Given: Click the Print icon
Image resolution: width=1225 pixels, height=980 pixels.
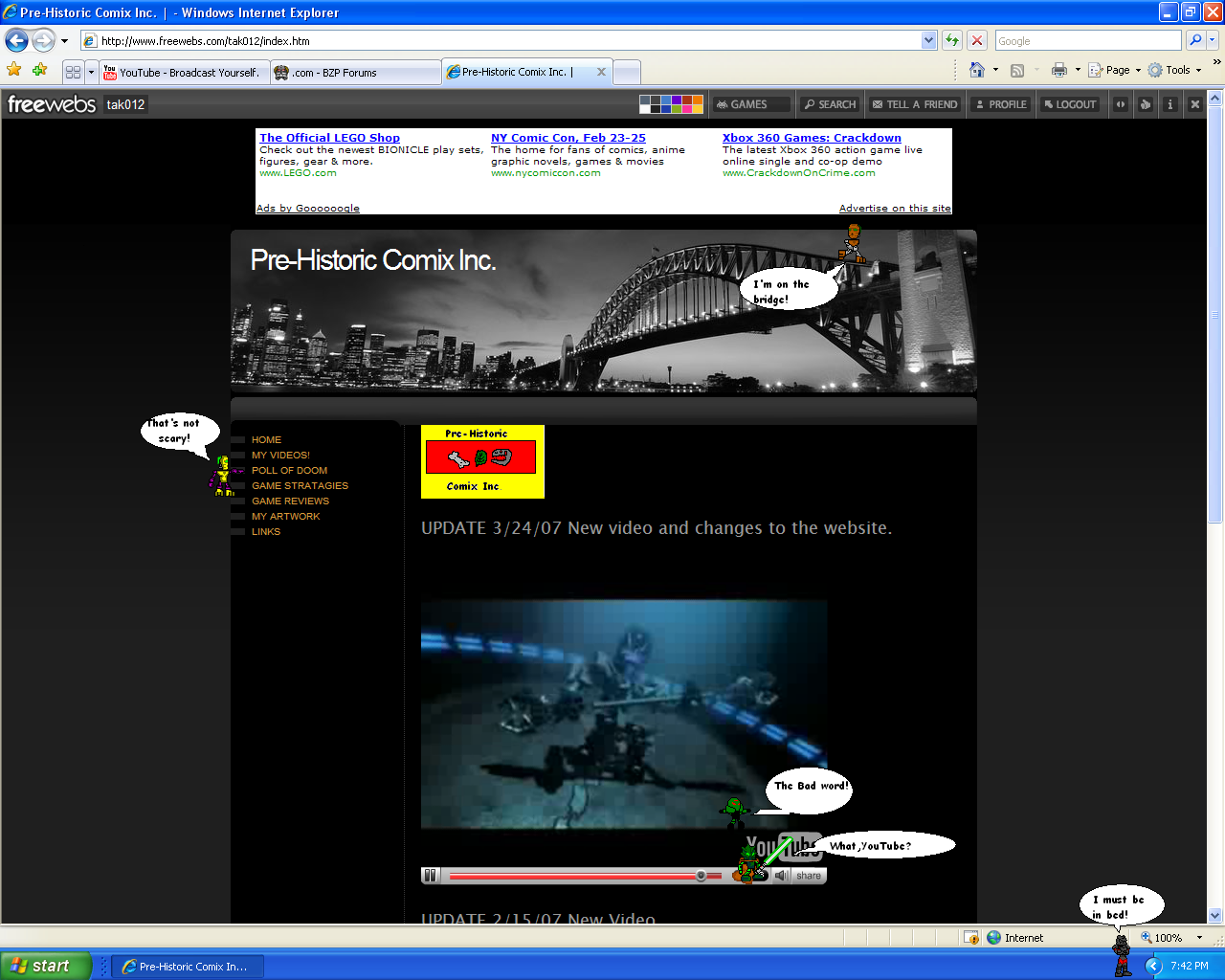Looking at the screenshot, I should [x=1059, y=70].
